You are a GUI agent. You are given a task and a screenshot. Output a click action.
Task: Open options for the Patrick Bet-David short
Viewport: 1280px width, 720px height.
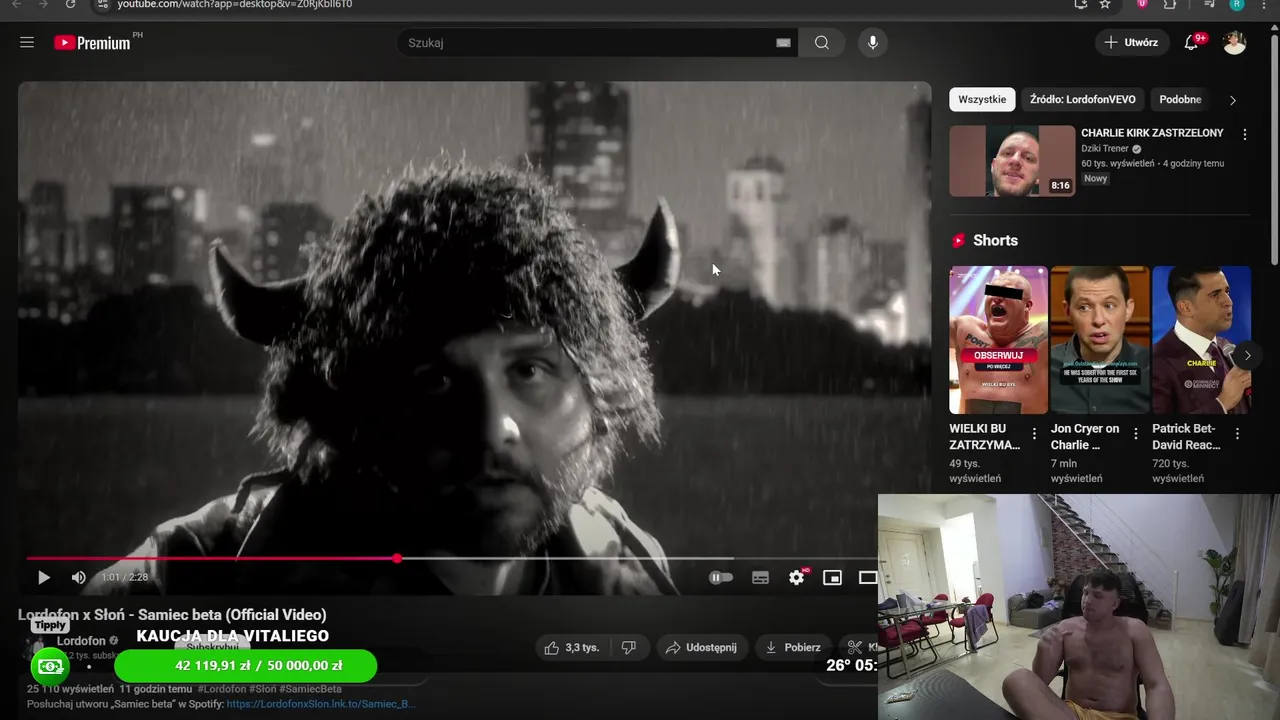click(1237, 434)
